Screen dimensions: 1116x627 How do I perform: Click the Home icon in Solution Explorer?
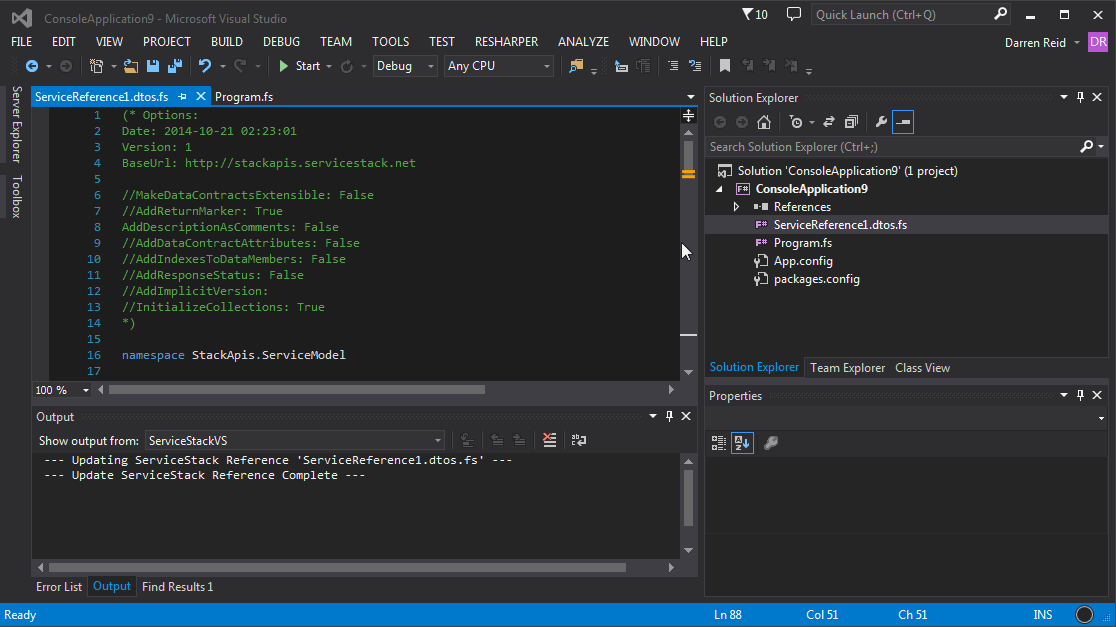click(x=763, y=121)
